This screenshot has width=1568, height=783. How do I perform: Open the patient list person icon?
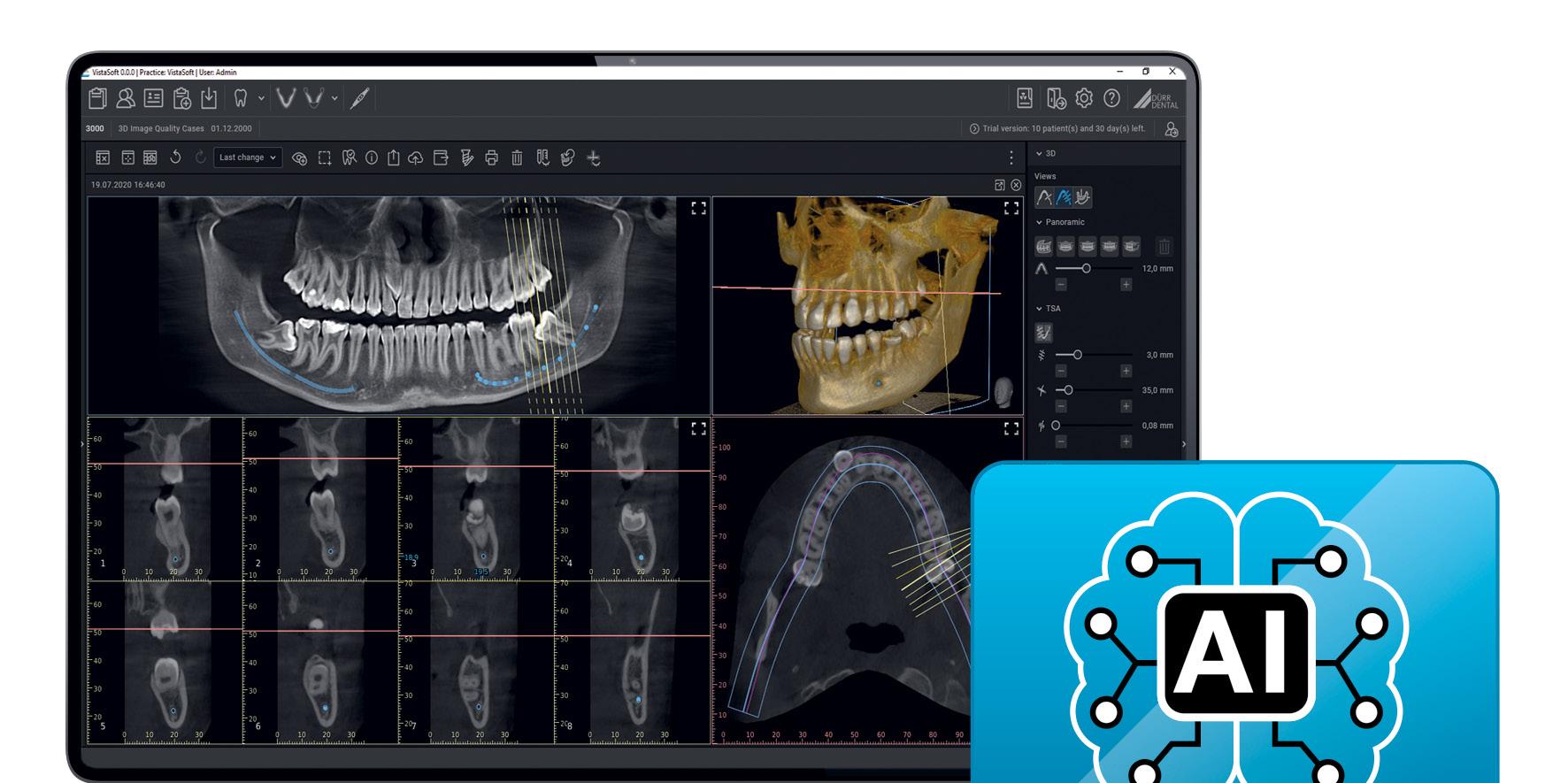pos(126,98)
